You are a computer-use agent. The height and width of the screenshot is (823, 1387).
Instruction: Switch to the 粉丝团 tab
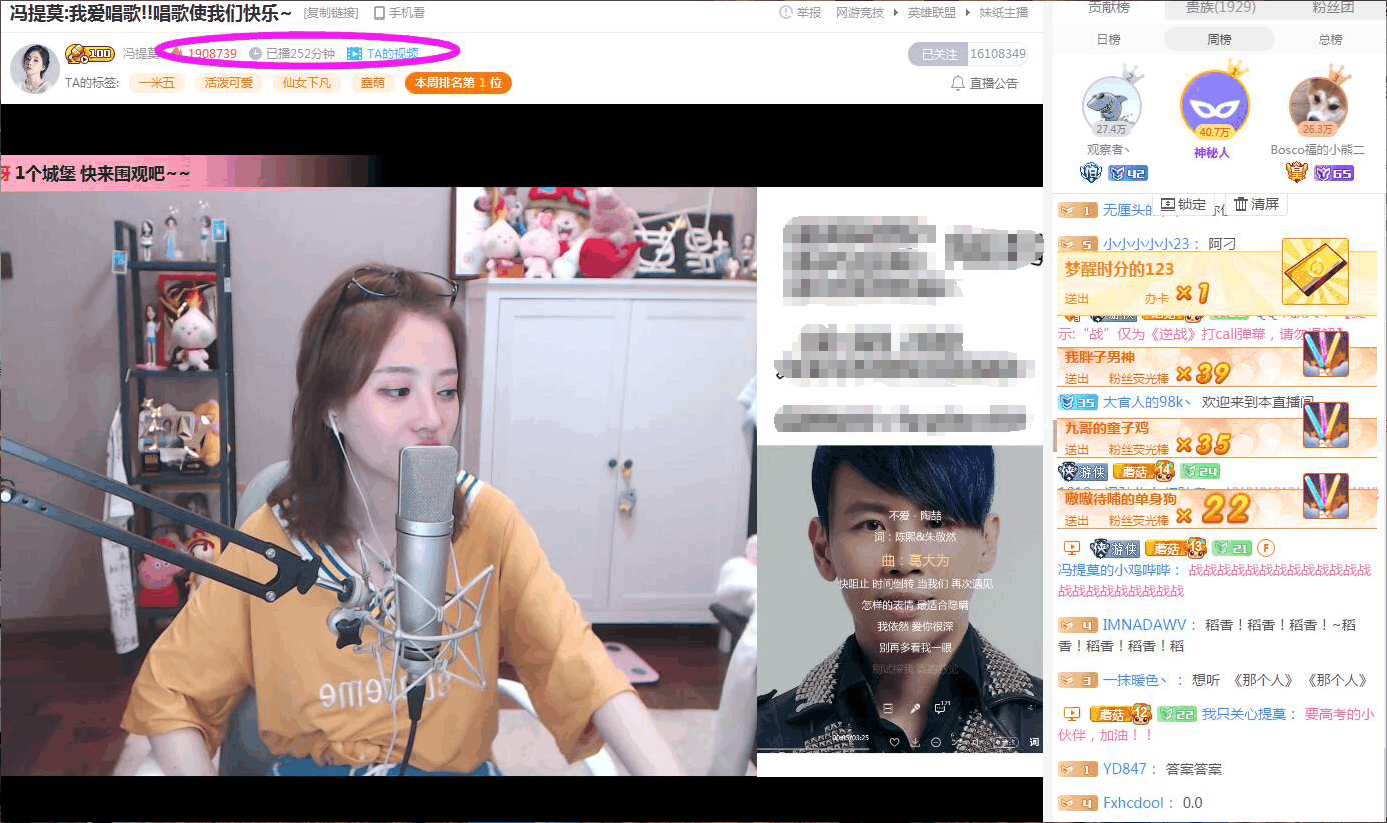coord(1333,8)
